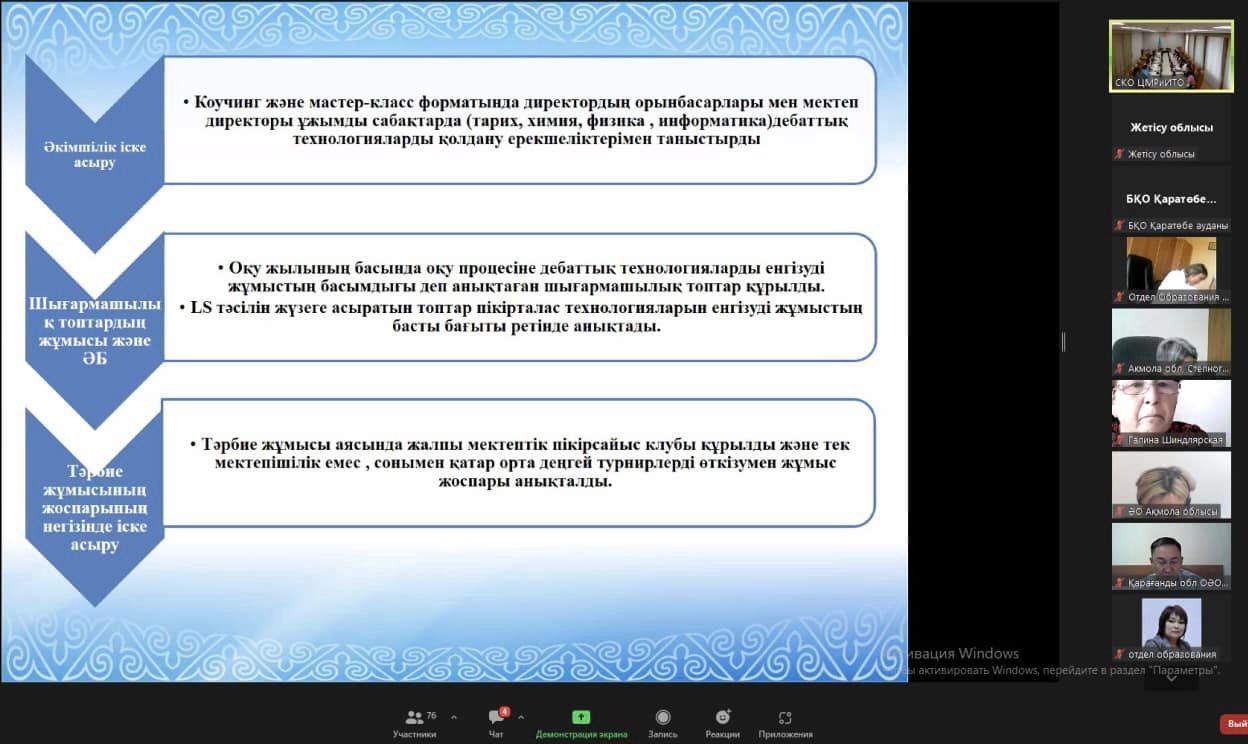Image resolution: width=1248 pixels, height=744 pixels.
Task: Click the bullet starting Коучинг және мастер-класс
Action: tap(520, 121)
